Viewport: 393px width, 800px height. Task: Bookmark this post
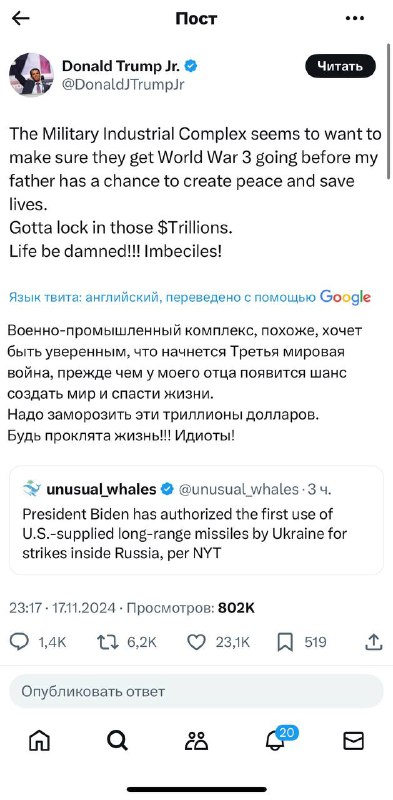coord(285,642)
